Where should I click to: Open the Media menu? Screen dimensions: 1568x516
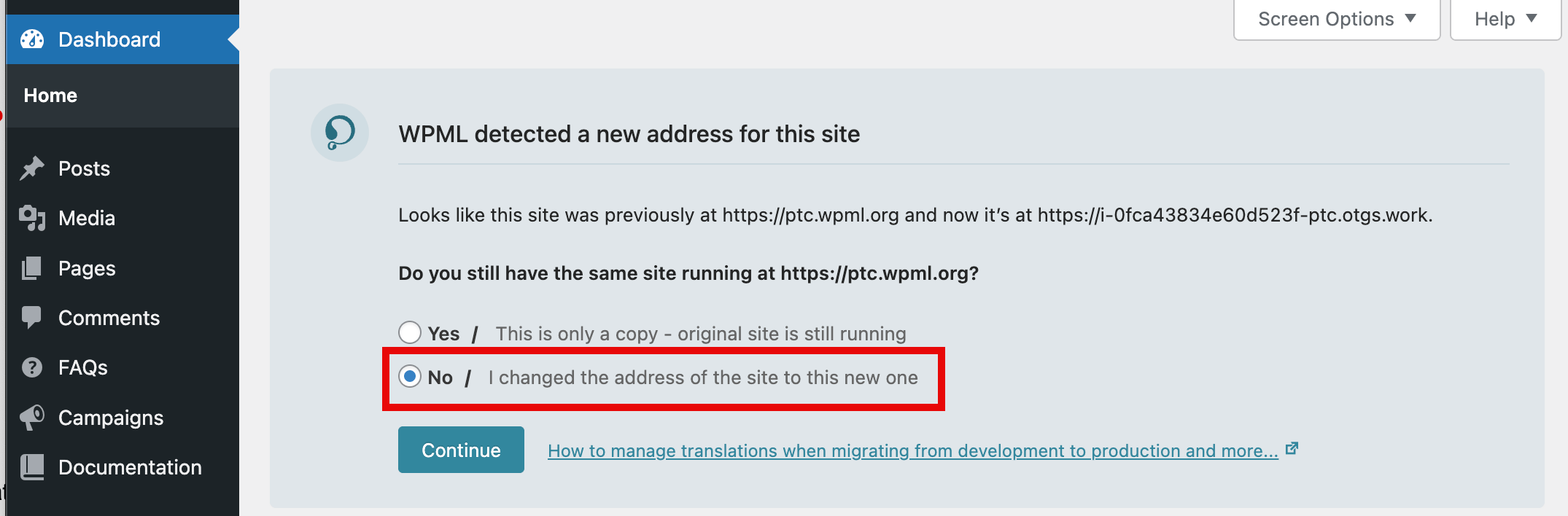click(123, 218)
